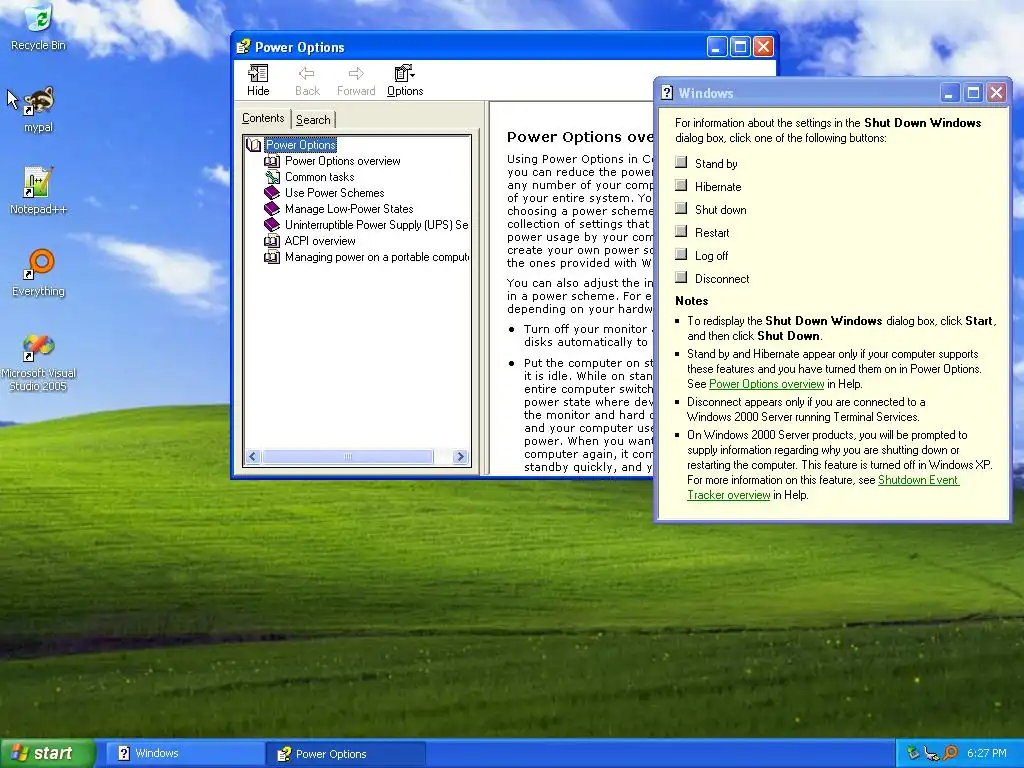This screenshot has width=1024, height=768.
Task: Switch to the Windows taskbar button
Action: (x=185, y=754)
